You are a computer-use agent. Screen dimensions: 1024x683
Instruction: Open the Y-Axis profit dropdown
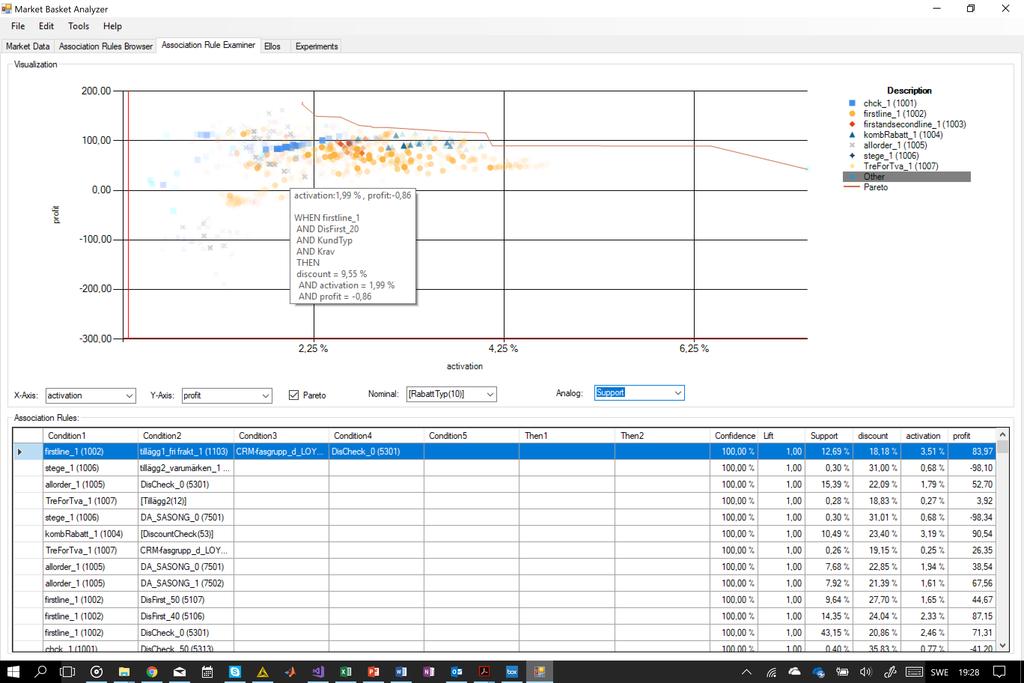pyautogui.click(x=227, y=395)
